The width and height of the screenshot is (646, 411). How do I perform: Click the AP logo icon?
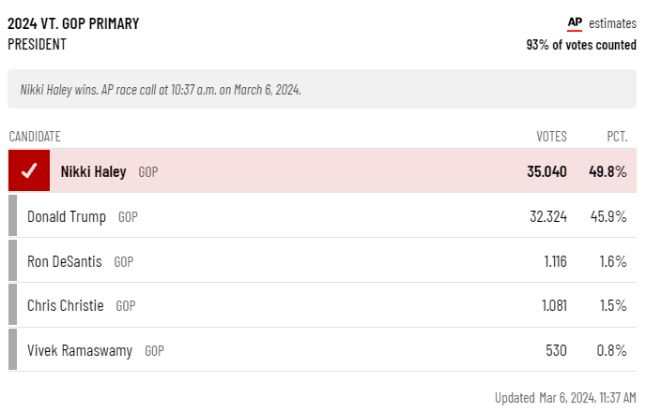(x=575, y=23)
